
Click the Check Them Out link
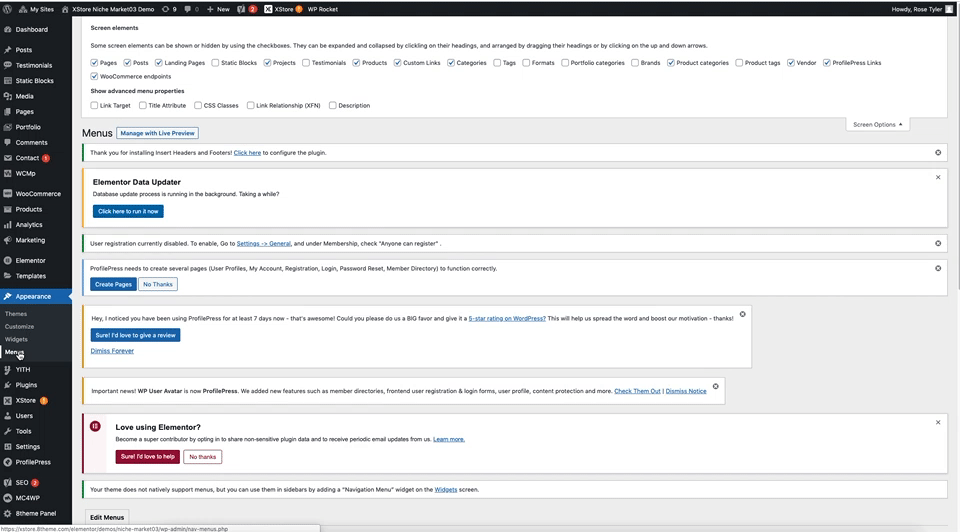point(637,391)
